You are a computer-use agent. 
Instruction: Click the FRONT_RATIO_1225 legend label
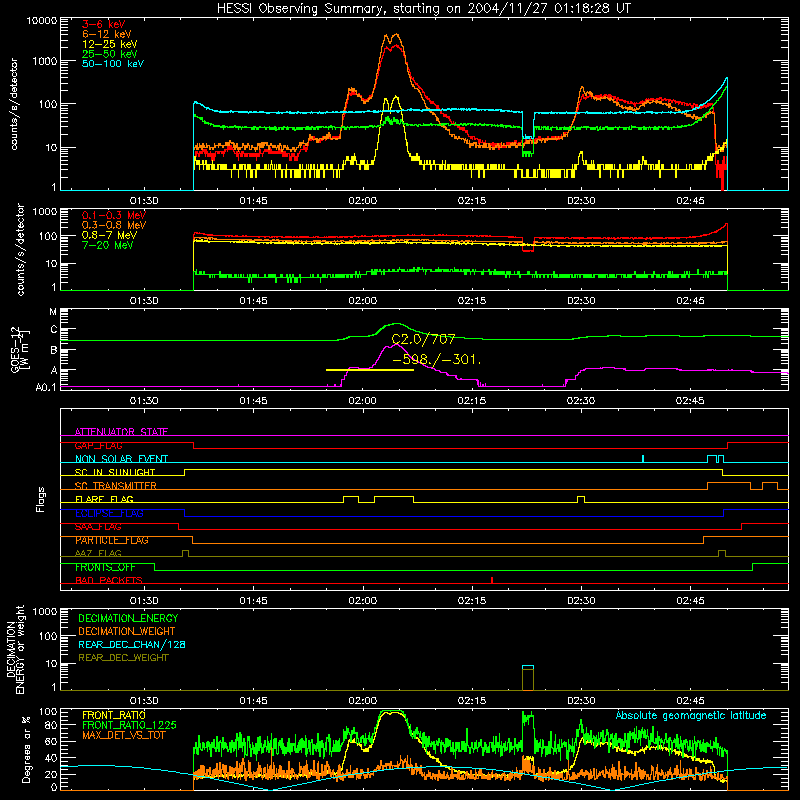coord(129,725)
